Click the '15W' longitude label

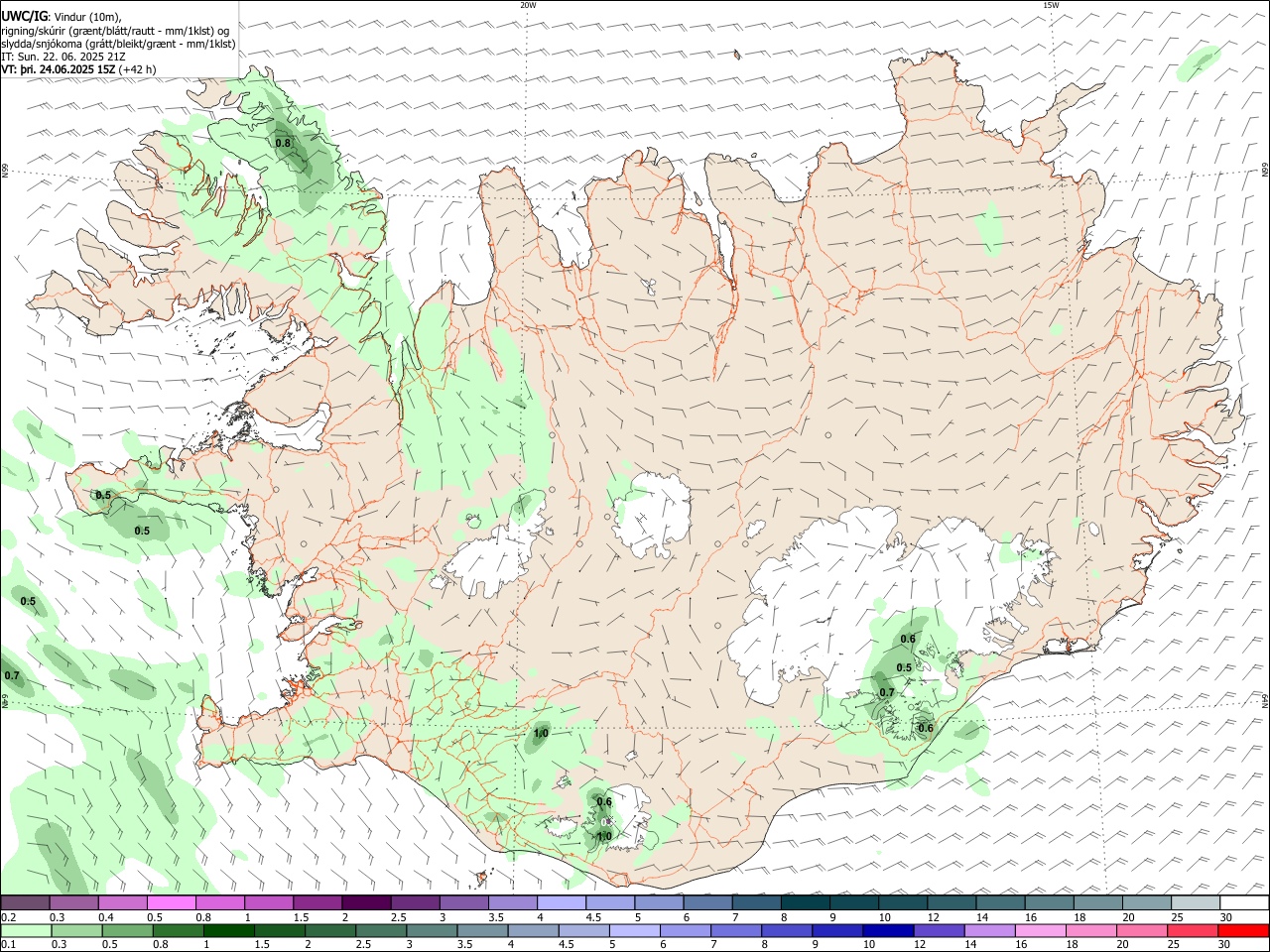coord(1051,5)
